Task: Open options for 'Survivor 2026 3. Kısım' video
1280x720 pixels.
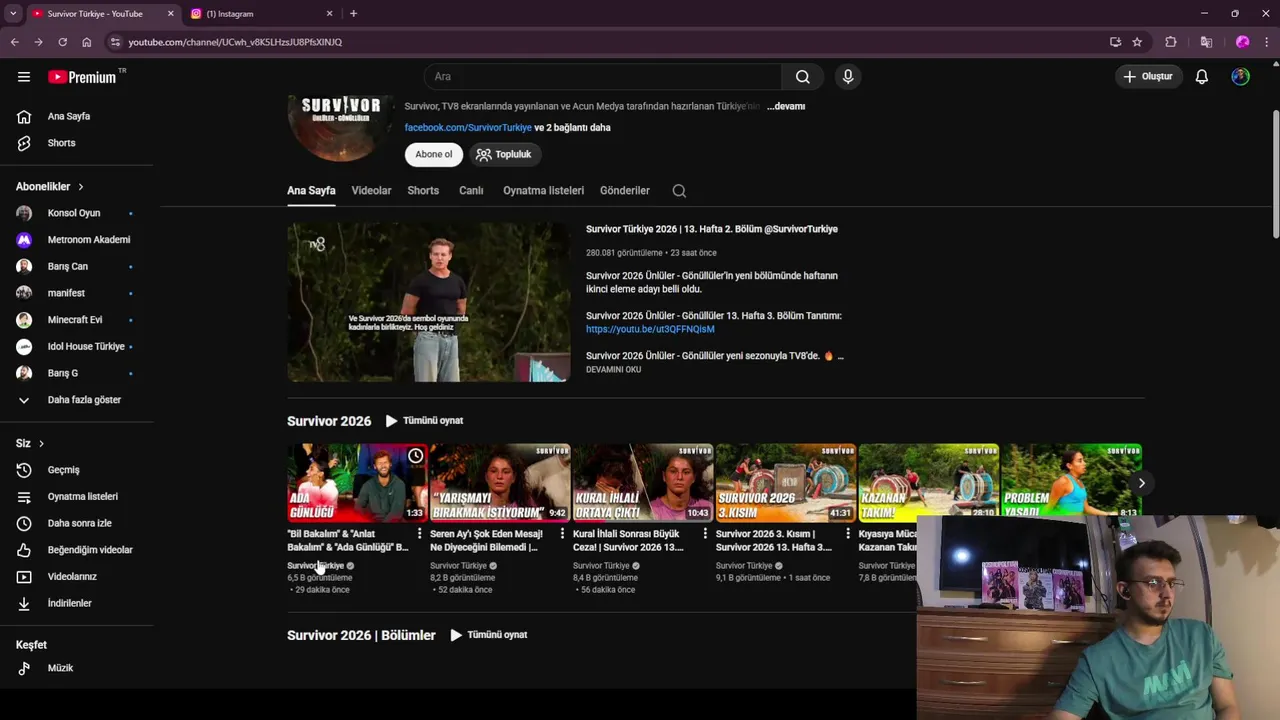Action: click(x=848, y=534)
